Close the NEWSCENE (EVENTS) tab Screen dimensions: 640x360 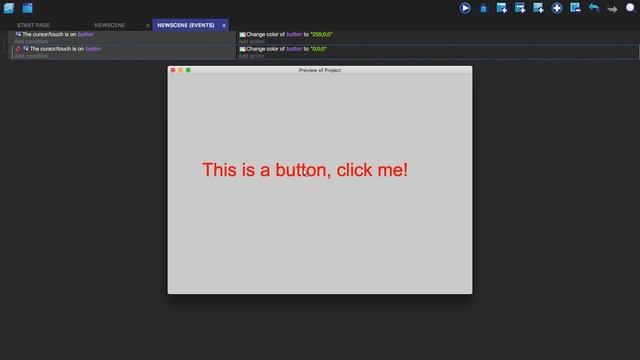[x=224, y=26]
